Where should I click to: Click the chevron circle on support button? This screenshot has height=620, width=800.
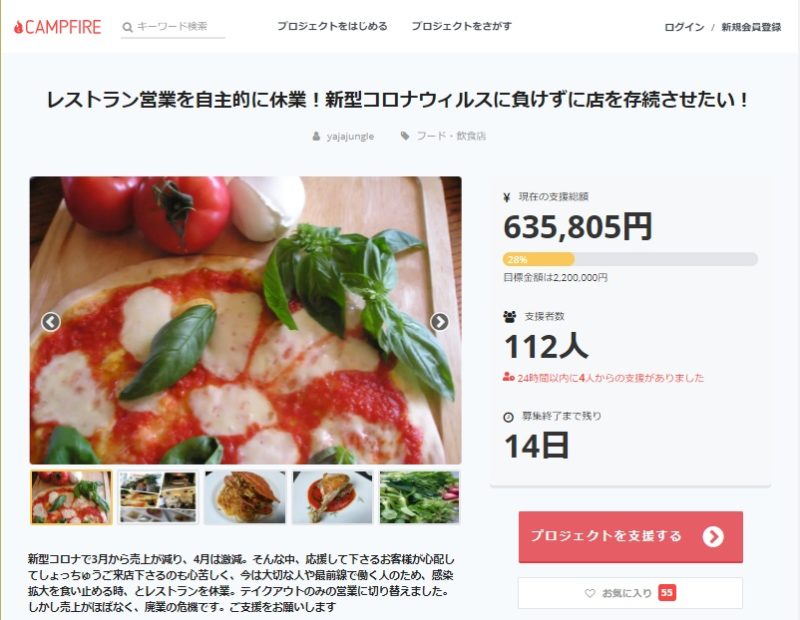[713, 536]
